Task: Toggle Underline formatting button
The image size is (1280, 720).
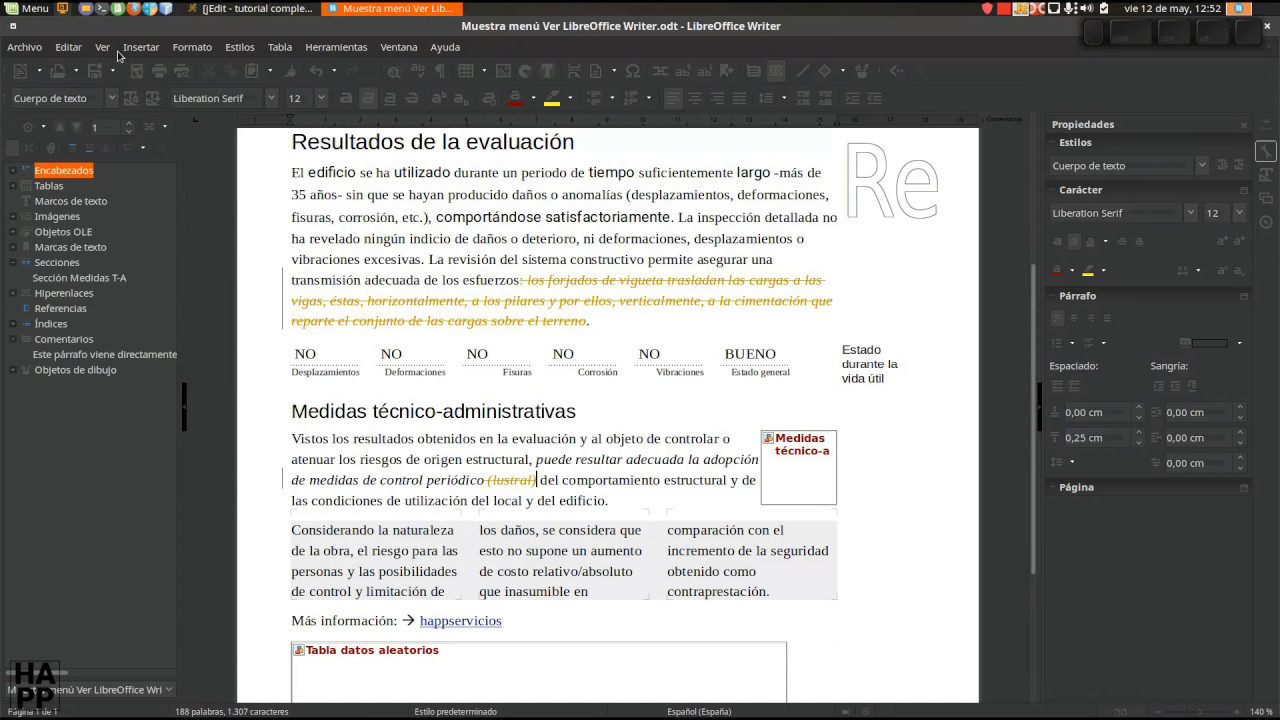Action: 390,98
